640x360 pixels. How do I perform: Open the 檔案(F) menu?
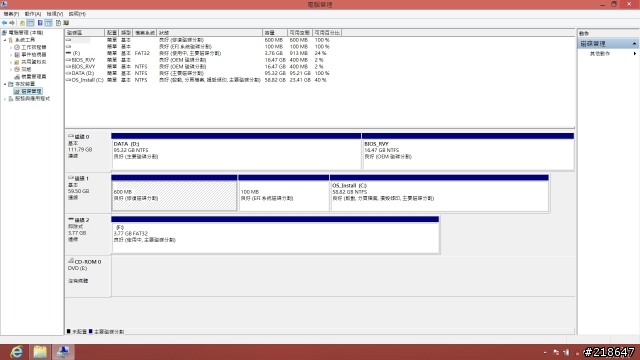11,14
